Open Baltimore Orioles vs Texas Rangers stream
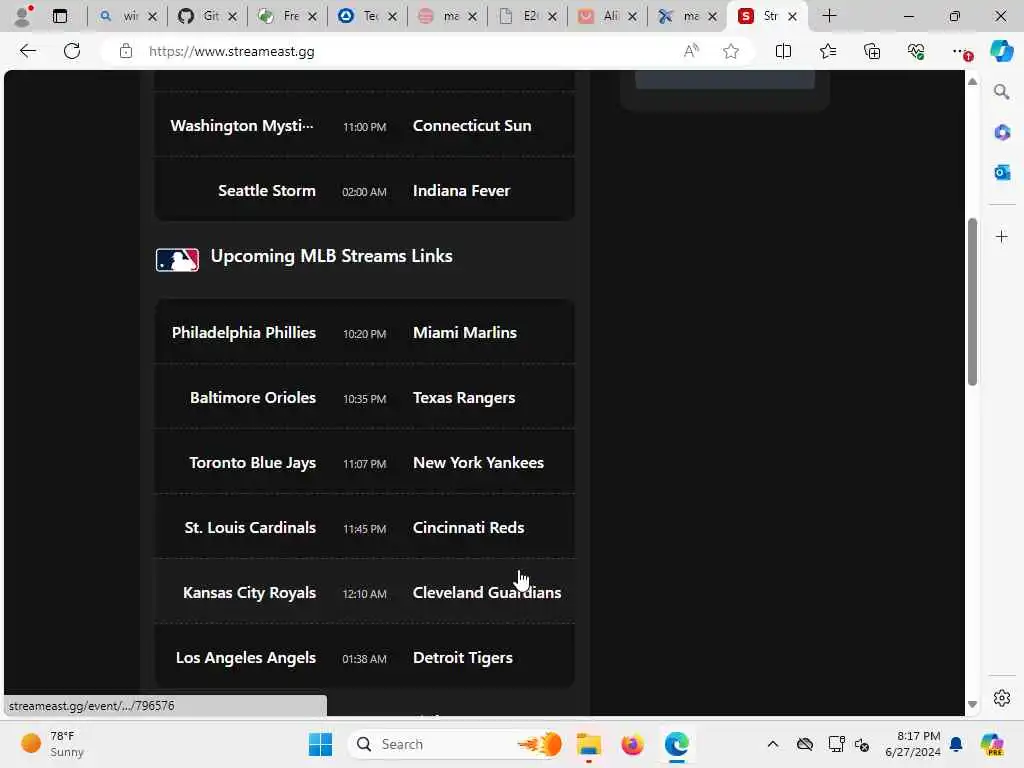Image resolution: width=1024 pixels, height=768 pixels. click(x=364, y=398)
